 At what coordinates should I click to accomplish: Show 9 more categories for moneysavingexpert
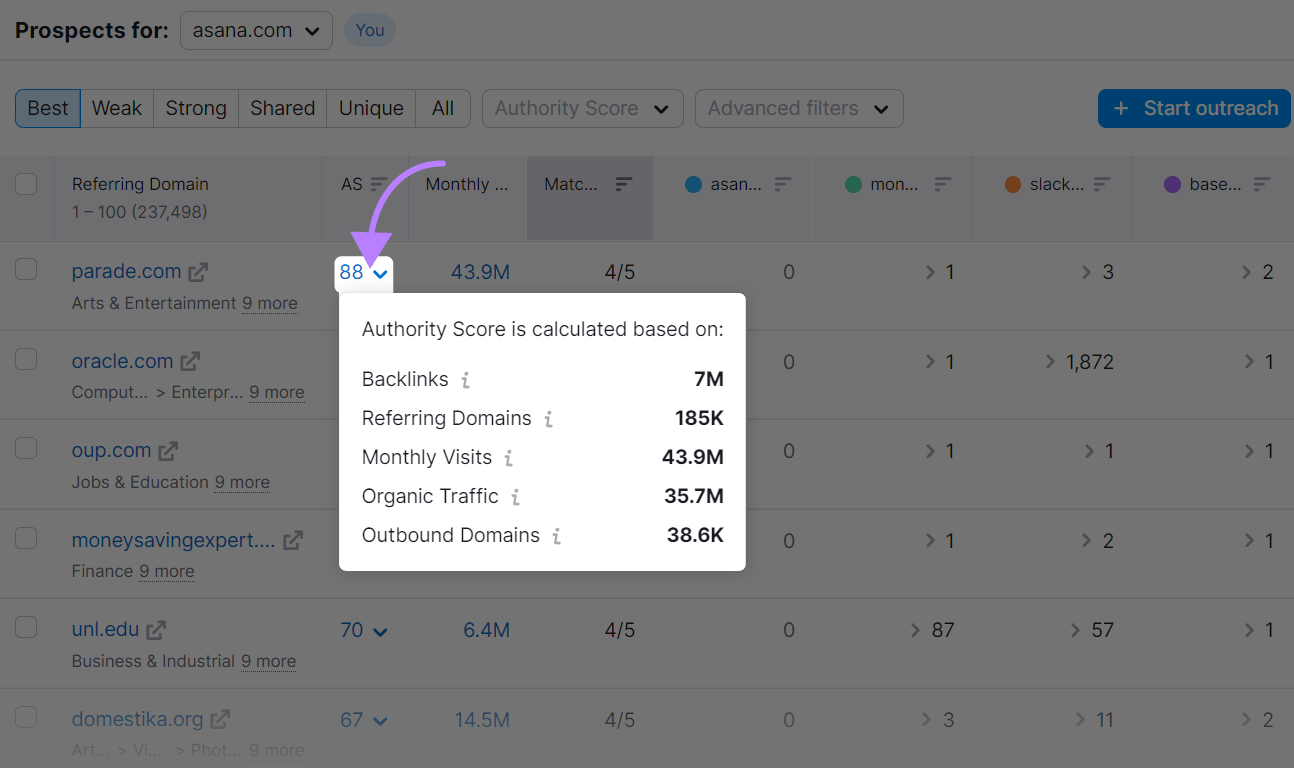(167, 571)
